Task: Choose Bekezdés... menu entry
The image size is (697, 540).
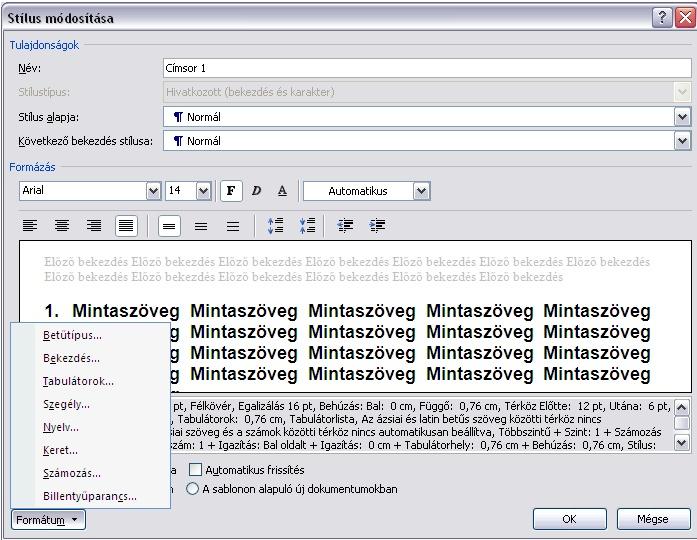Action: point(91,358)
